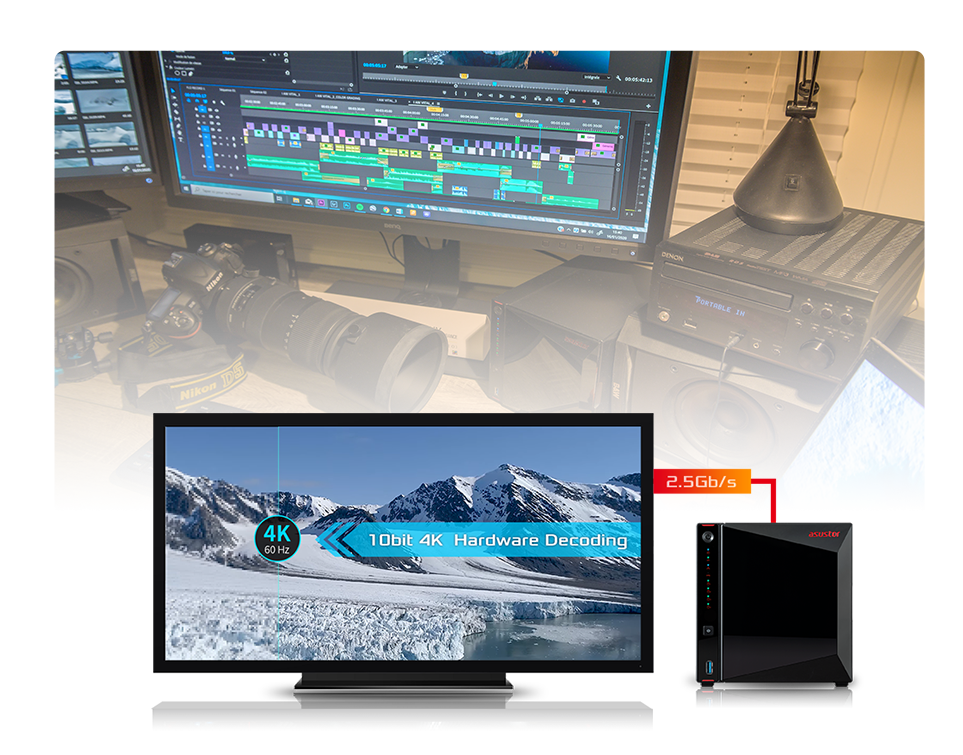
Task: Click the Program Monitor current timecode
Action: (x=375, y=65)
